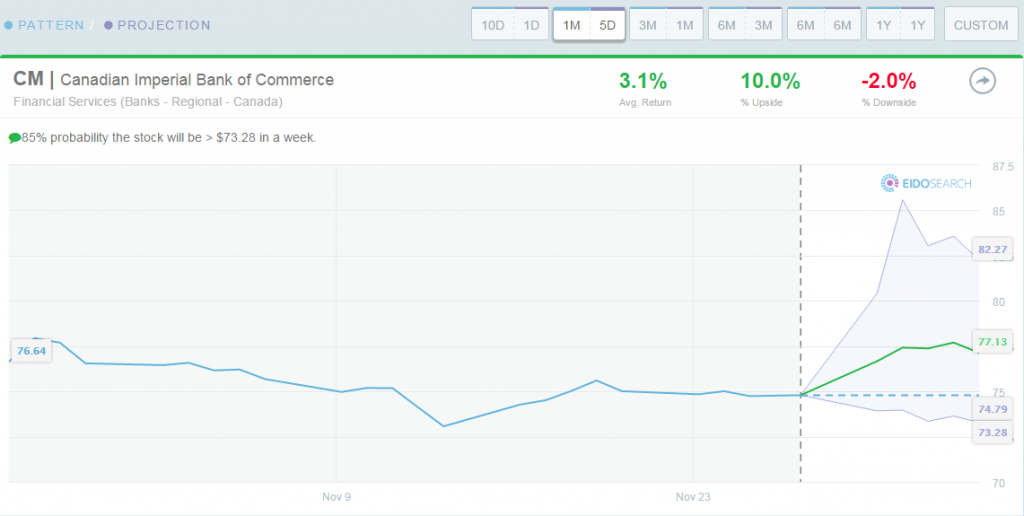This screenshot has height=516, width=1024.
Task: Select the 1M pattern 5D projection range
Action: pos(589,25)
